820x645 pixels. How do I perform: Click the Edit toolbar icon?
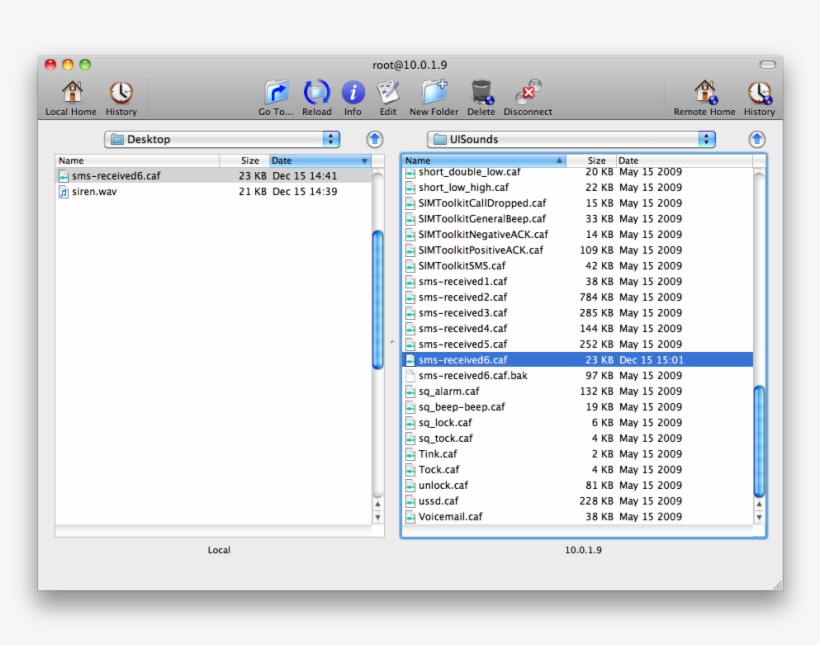click(x=388, y=93)
